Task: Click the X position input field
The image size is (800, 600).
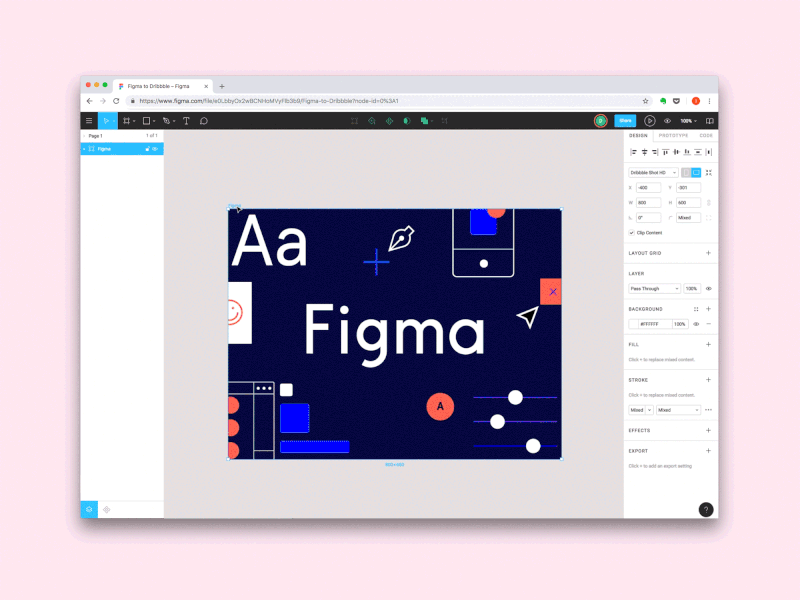Action: coord(649,187)
